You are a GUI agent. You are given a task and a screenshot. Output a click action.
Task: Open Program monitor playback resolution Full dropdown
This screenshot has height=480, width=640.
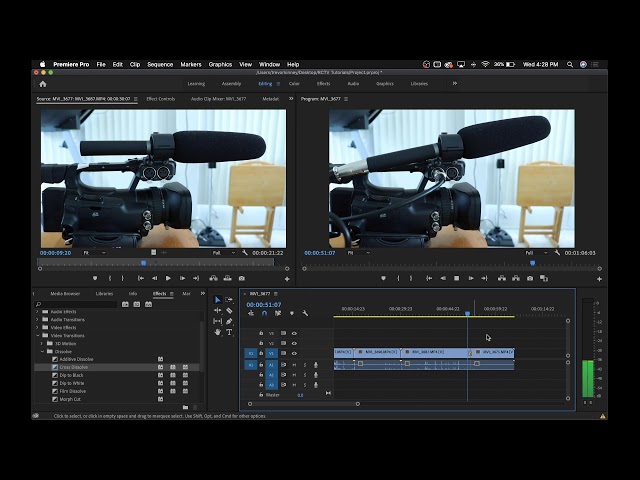tap(536, 253)
